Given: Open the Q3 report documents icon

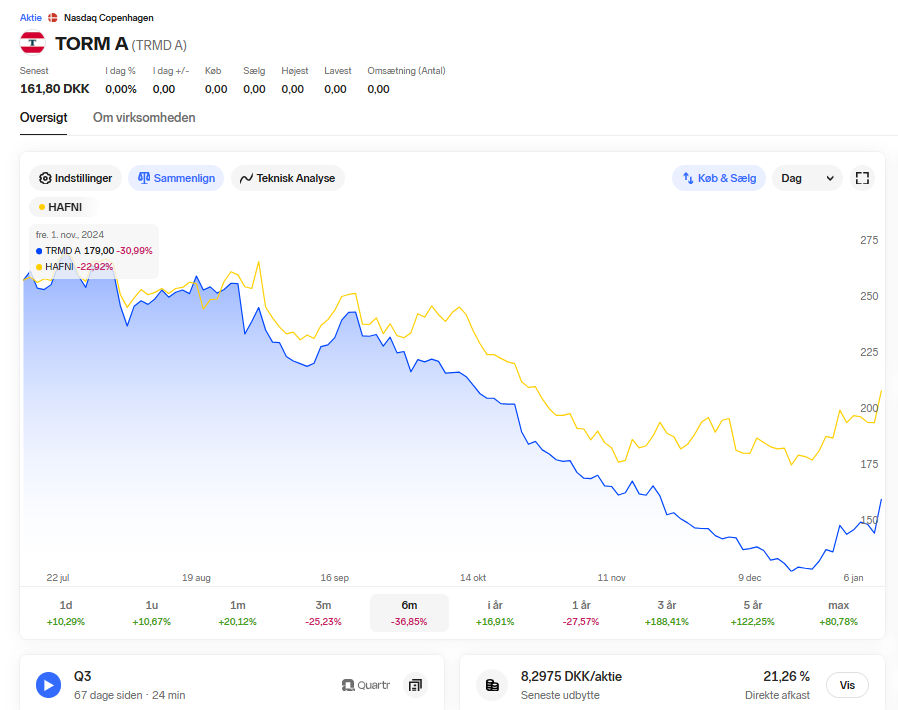Looking at the screenshot, I should click(x=415, y=685).
